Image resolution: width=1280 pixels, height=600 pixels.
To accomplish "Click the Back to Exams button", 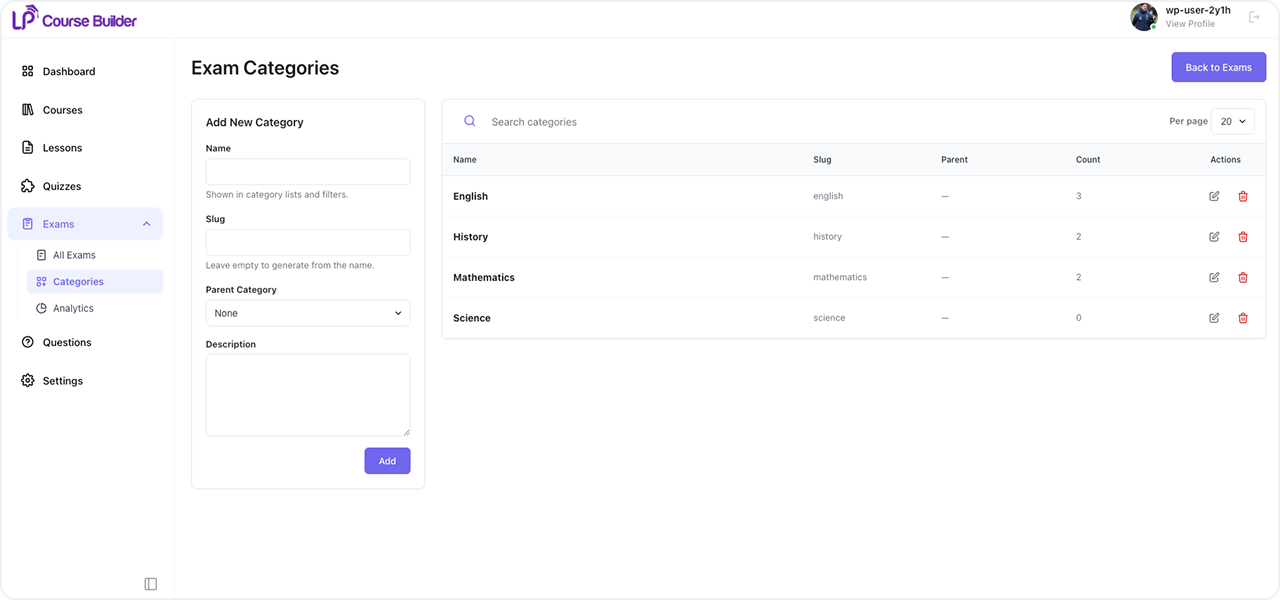I will coord(1219,67).
